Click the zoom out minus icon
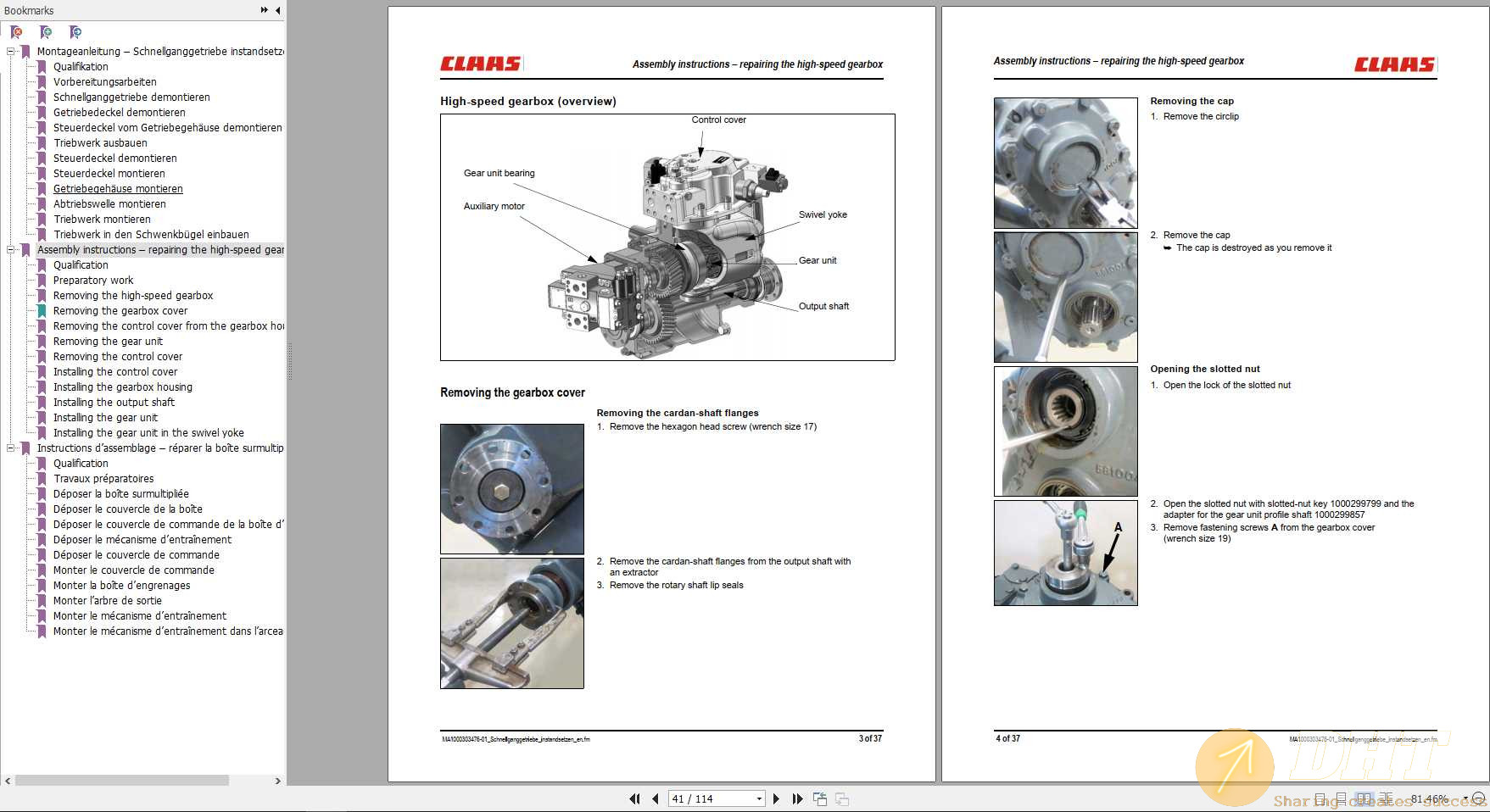 pyautogui.click(x=1478, y=798)
